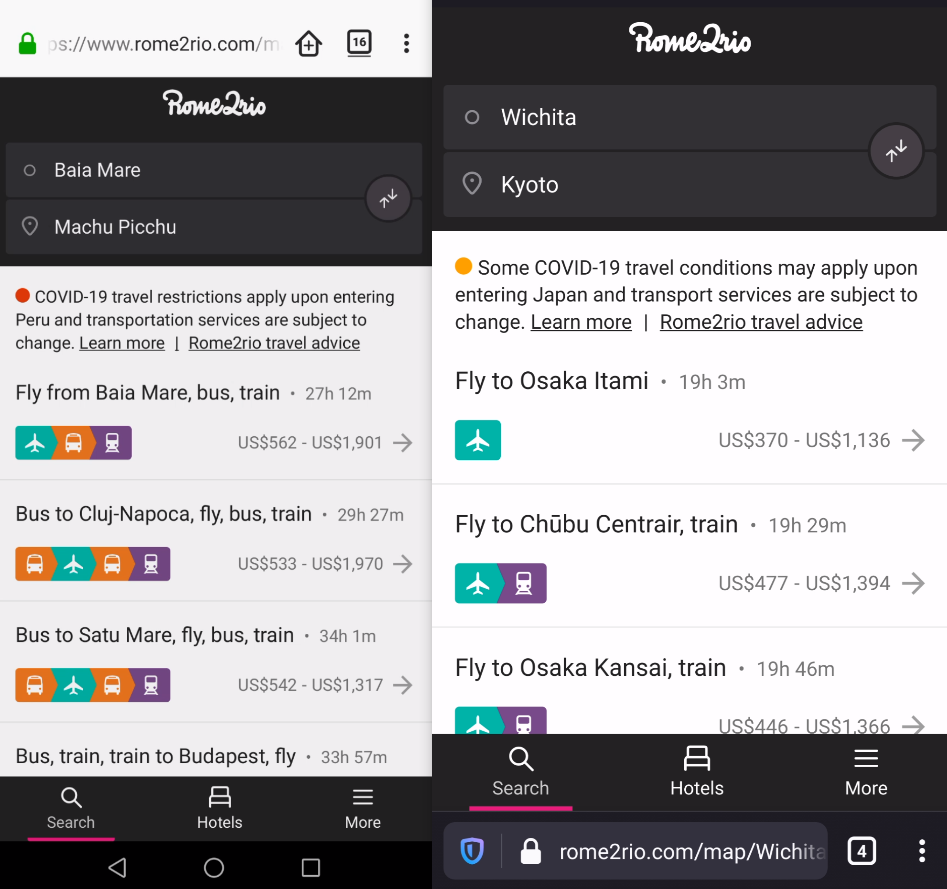Click the destination pin icon beside Machu Picchu

(30, 226)
